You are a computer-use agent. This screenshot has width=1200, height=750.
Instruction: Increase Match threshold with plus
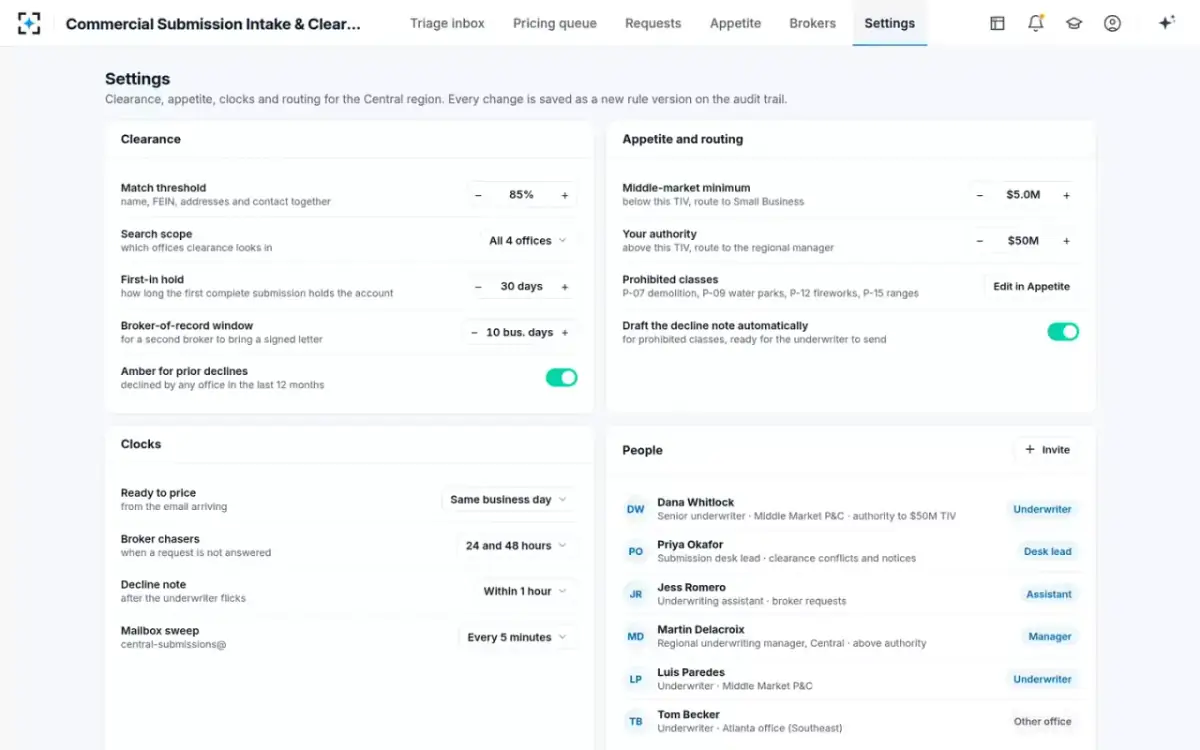565,195
